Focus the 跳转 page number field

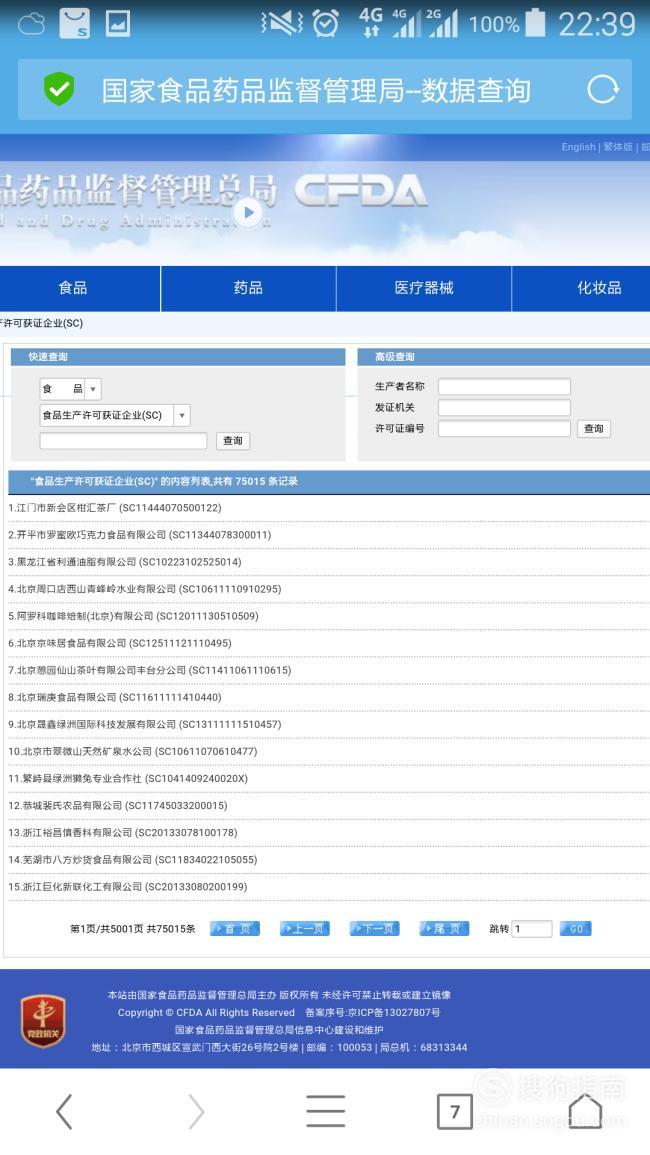click(532, 929)
